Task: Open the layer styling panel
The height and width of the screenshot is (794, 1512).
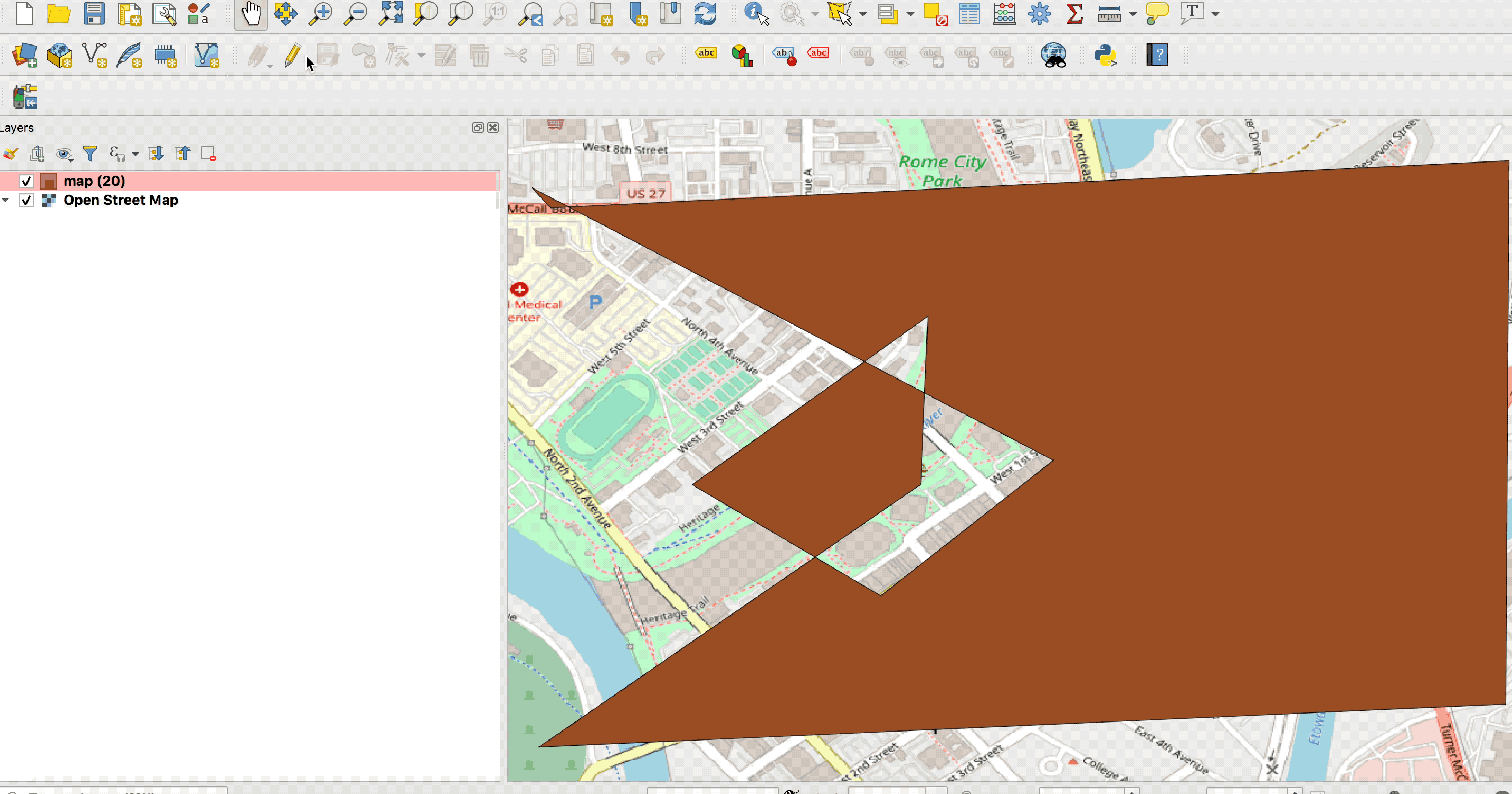Action: pos(10,153)
